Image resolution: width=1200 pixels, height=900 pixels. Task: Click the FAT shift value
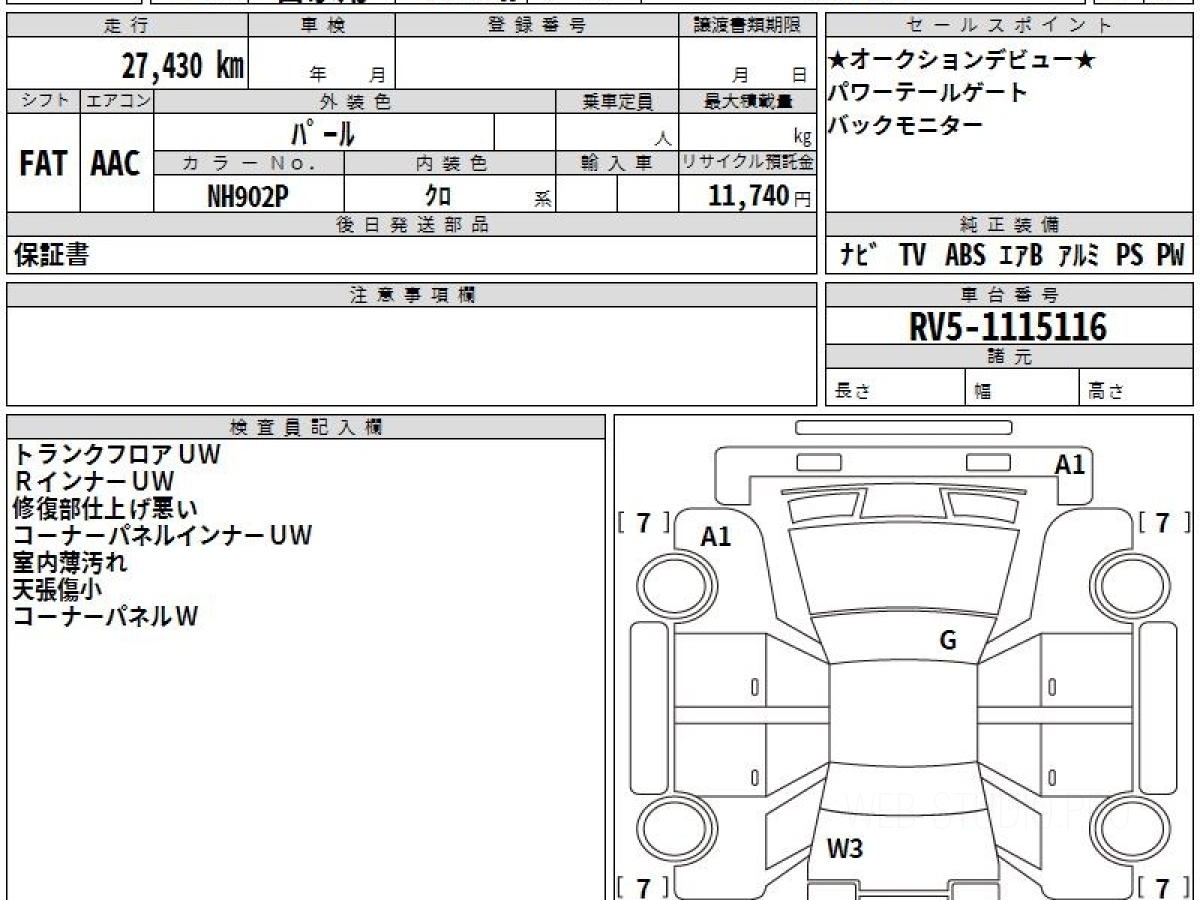pos(43,164)
